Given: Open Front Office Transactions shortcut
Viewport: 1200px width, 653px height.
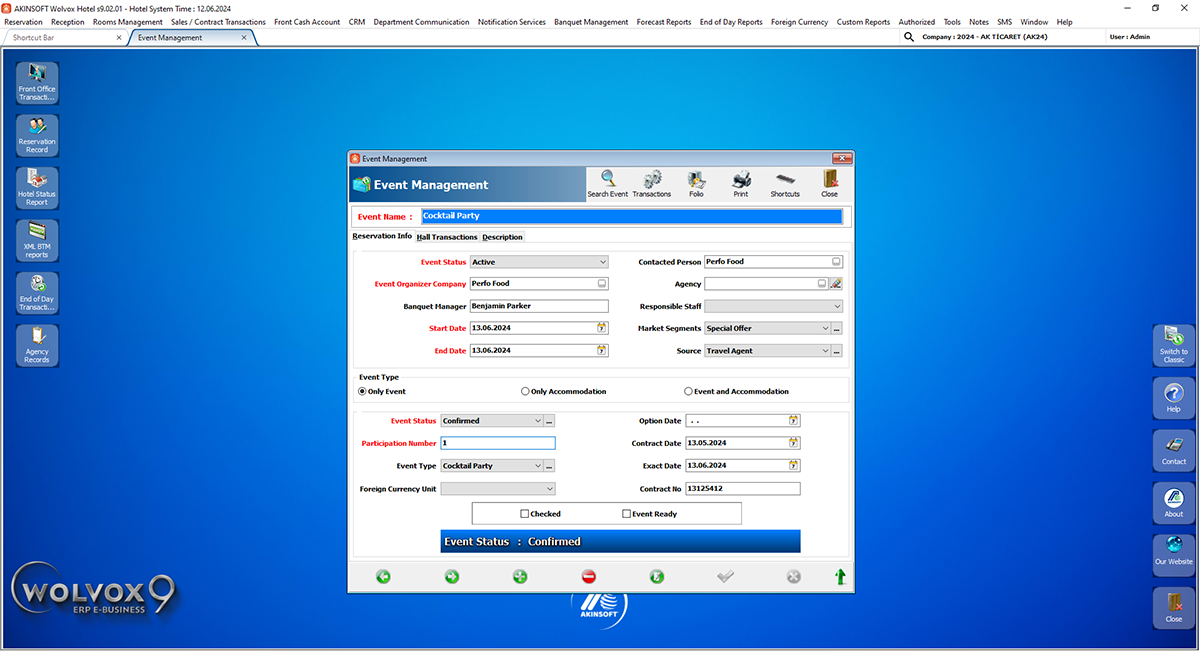Looking at the screenshot, I should click(37, 83).
